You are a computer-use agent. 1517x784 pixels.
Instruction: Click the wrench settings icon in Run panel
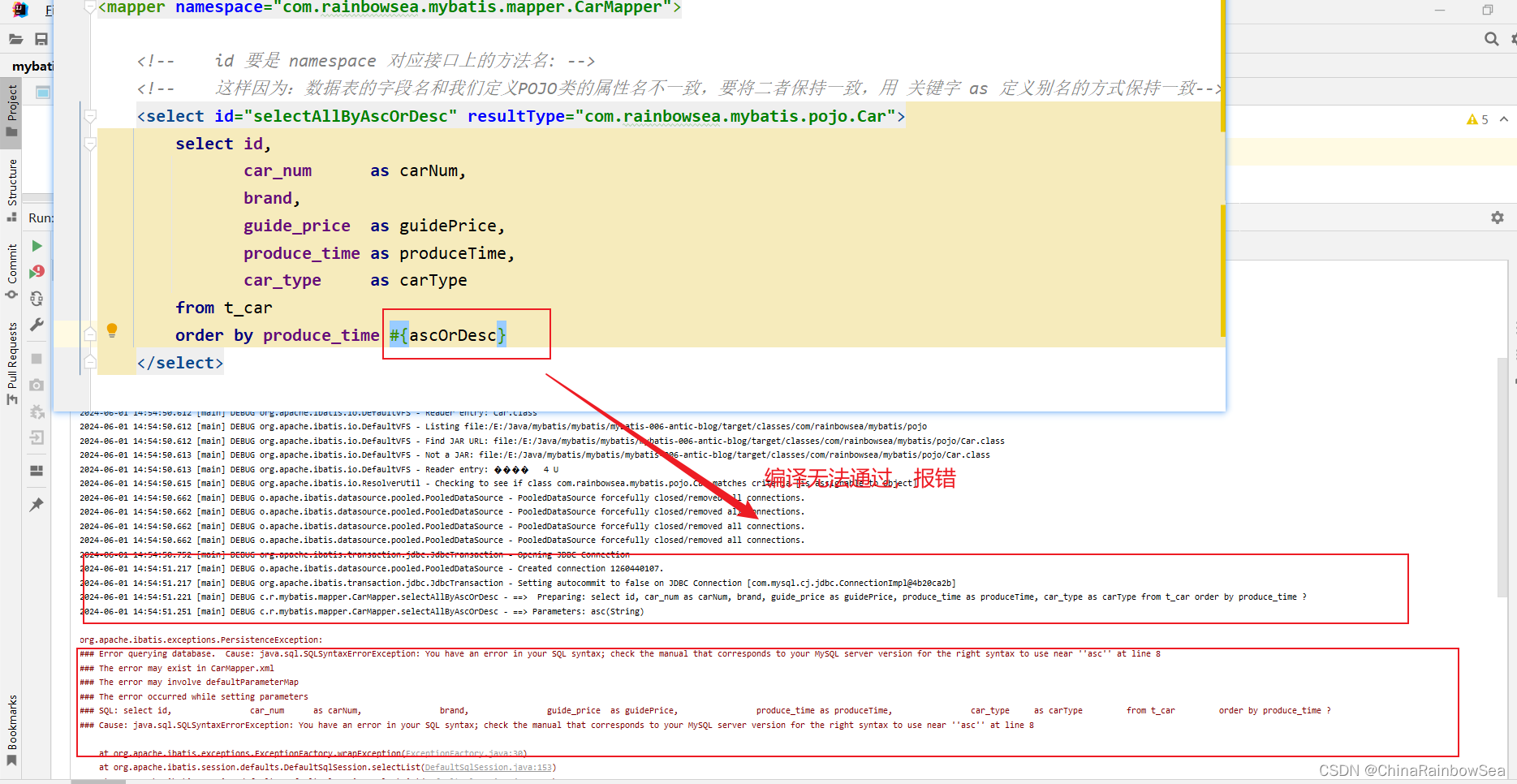click(37, 325)
